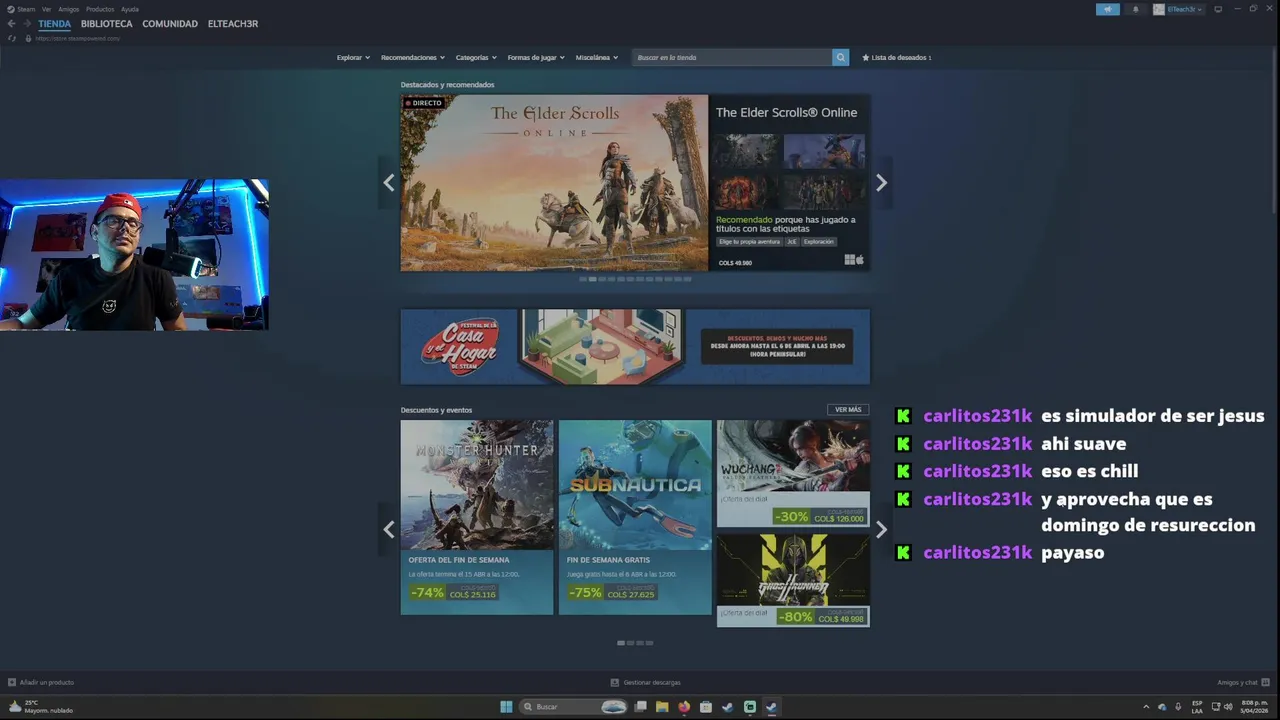Switch to the TIENDA tab

coord(55,24)
